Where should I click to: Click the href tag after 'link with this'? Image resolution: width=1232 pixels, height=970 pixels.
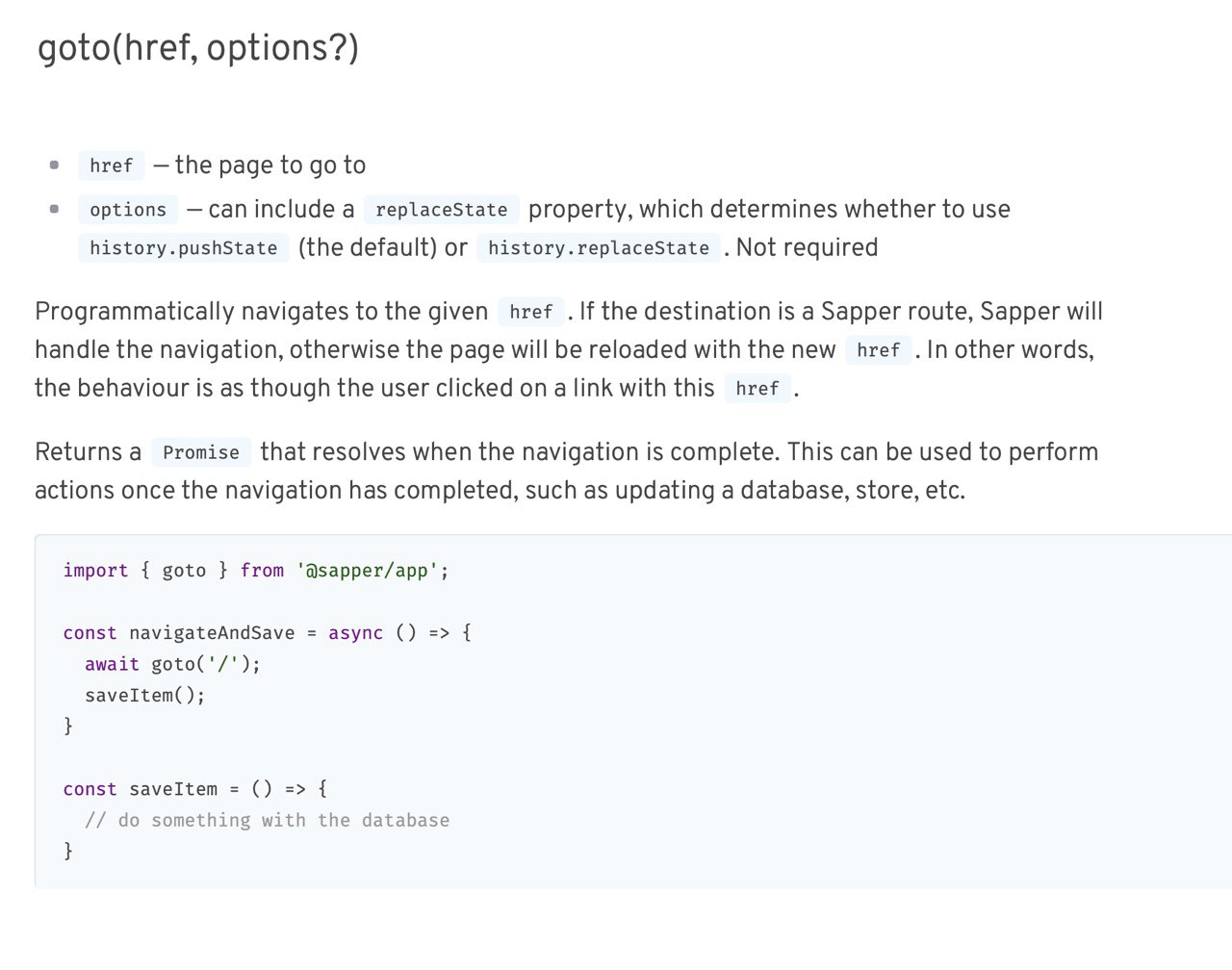click(757, 389)
